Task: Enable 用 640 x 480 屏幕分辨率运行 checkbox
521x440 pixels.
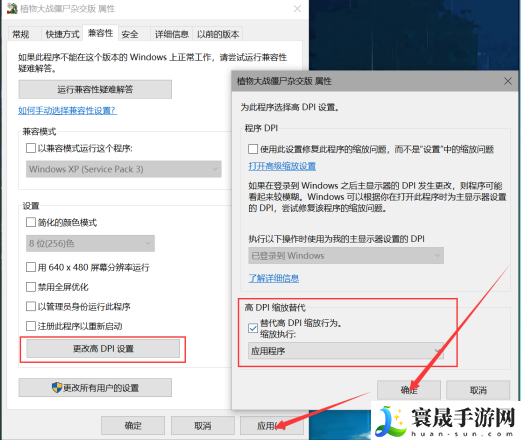Action: pos(31,267)
